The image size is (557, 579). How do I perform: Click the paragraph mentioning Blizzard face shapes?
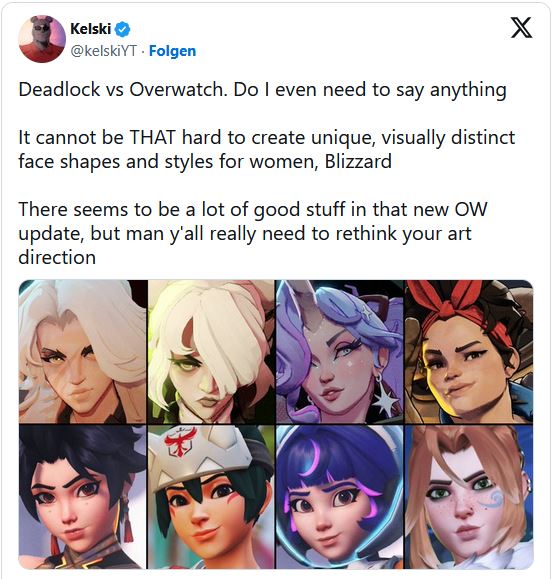point(267,150)
